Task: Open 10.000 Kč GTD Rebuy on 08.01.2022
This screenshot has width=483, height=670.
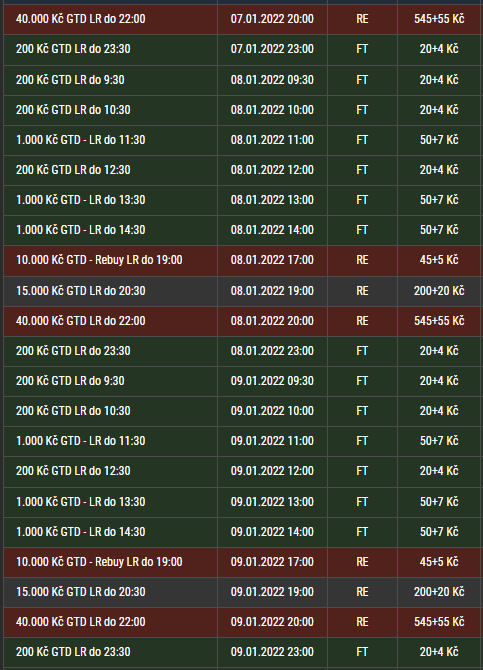Action: click(x=99, y=260)
